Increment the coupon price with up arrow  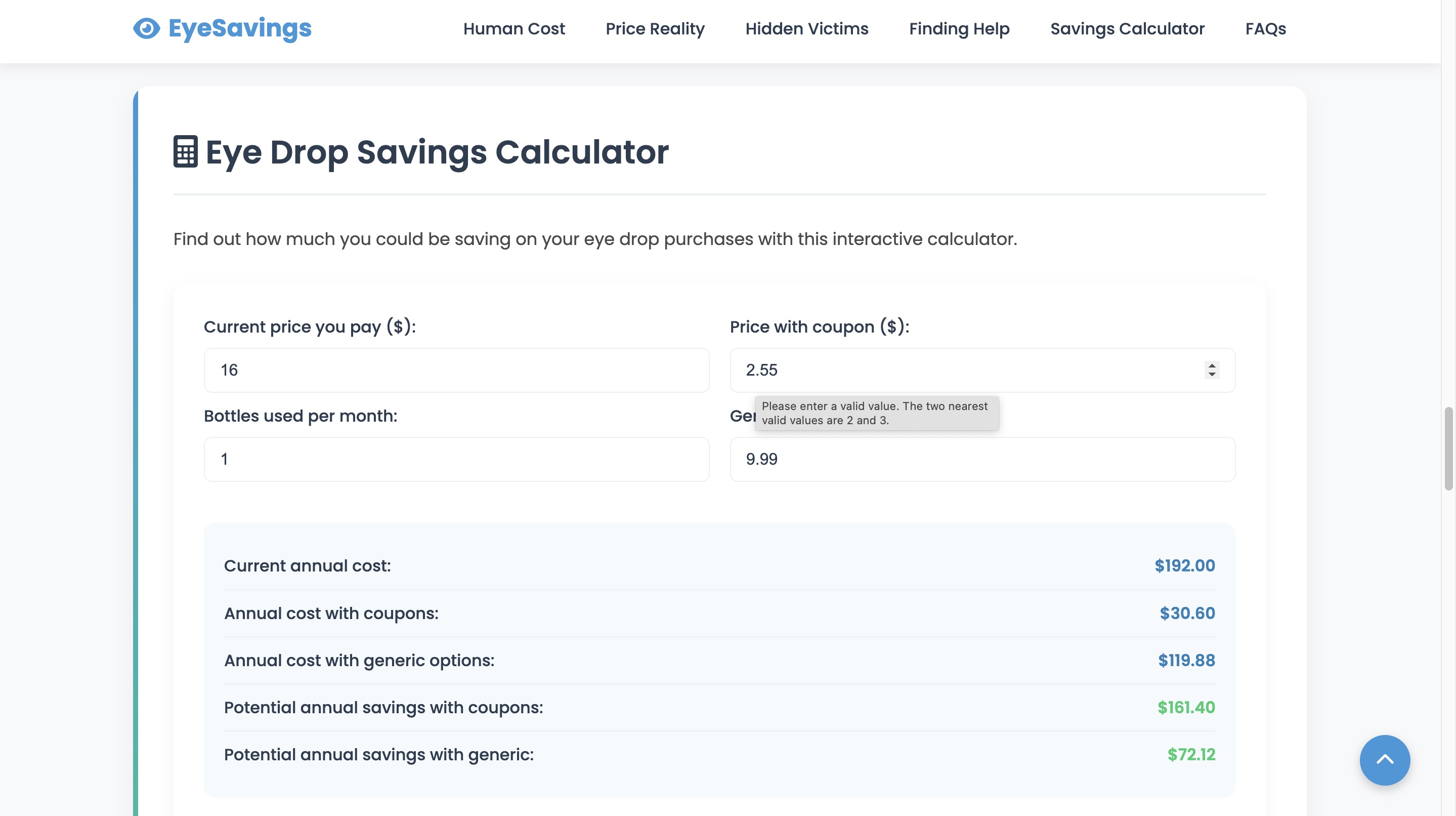coord(1211,365)
